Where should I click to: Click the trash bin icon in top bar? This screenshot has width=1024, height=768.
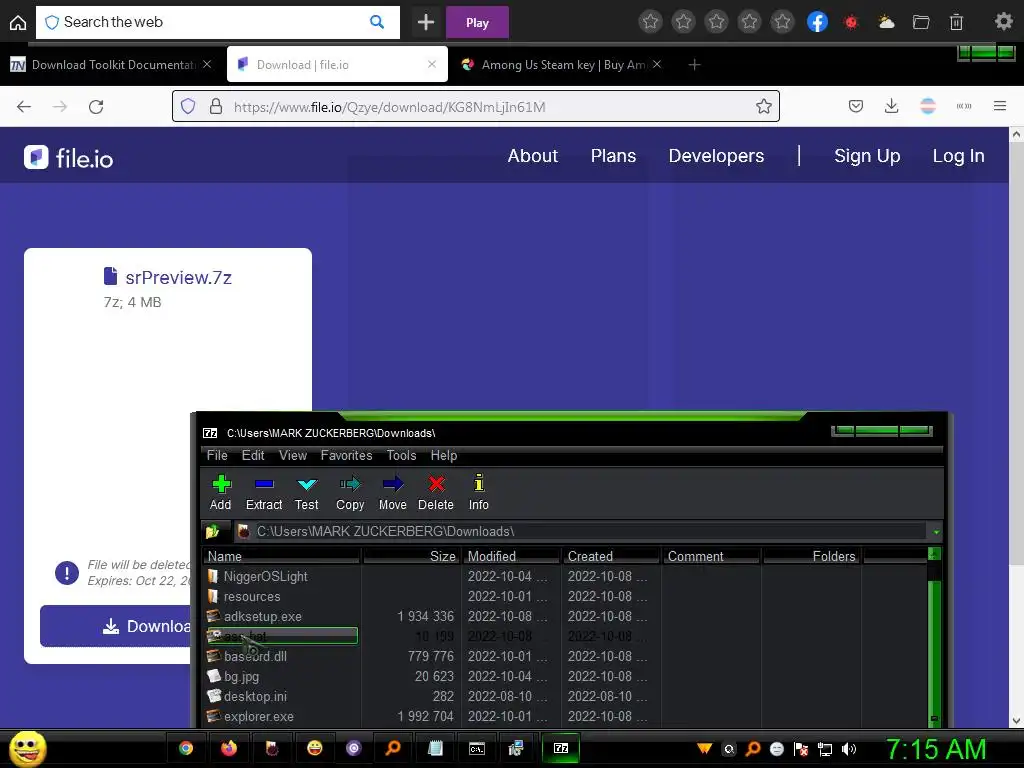tap(956, 22)
